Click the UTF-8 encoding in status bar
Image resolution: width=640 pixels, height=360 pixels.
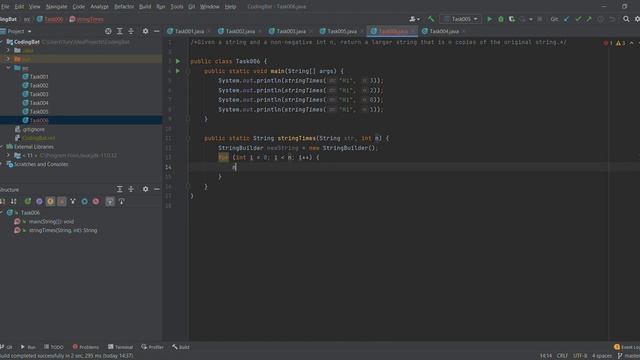click(x=580, y=356)
